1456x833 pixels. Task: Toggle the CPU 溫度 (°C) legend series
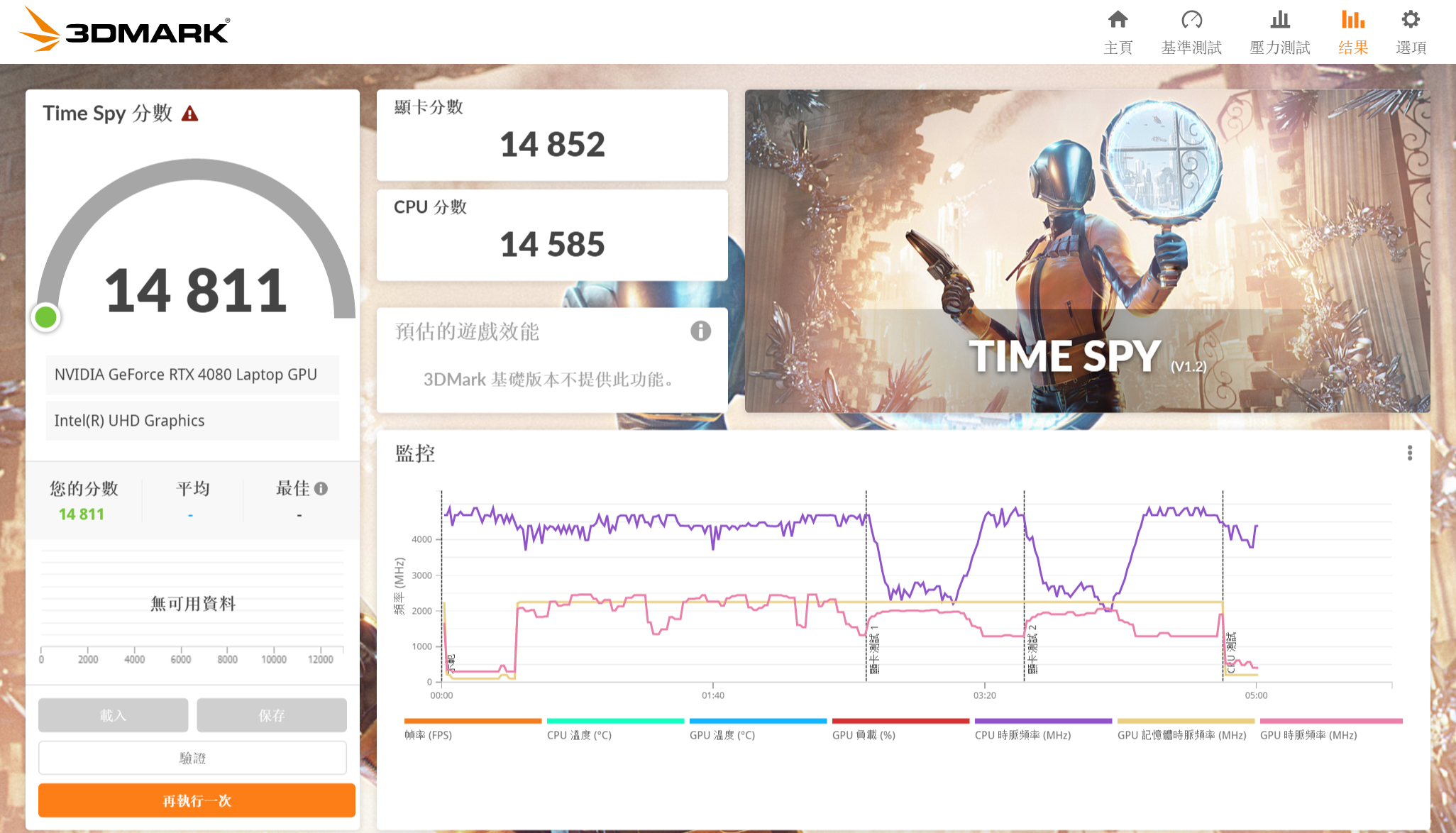615,729
